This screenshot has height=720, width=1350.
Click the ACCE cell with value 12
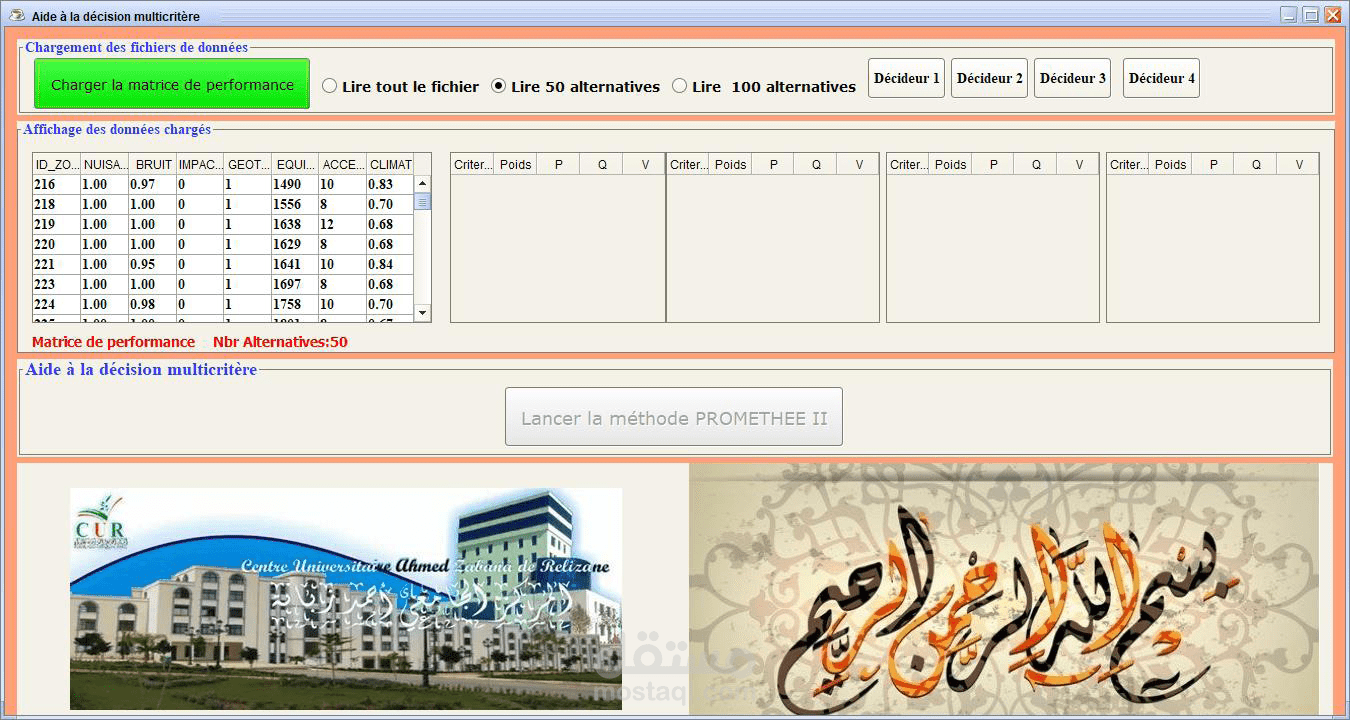point(343,224)
